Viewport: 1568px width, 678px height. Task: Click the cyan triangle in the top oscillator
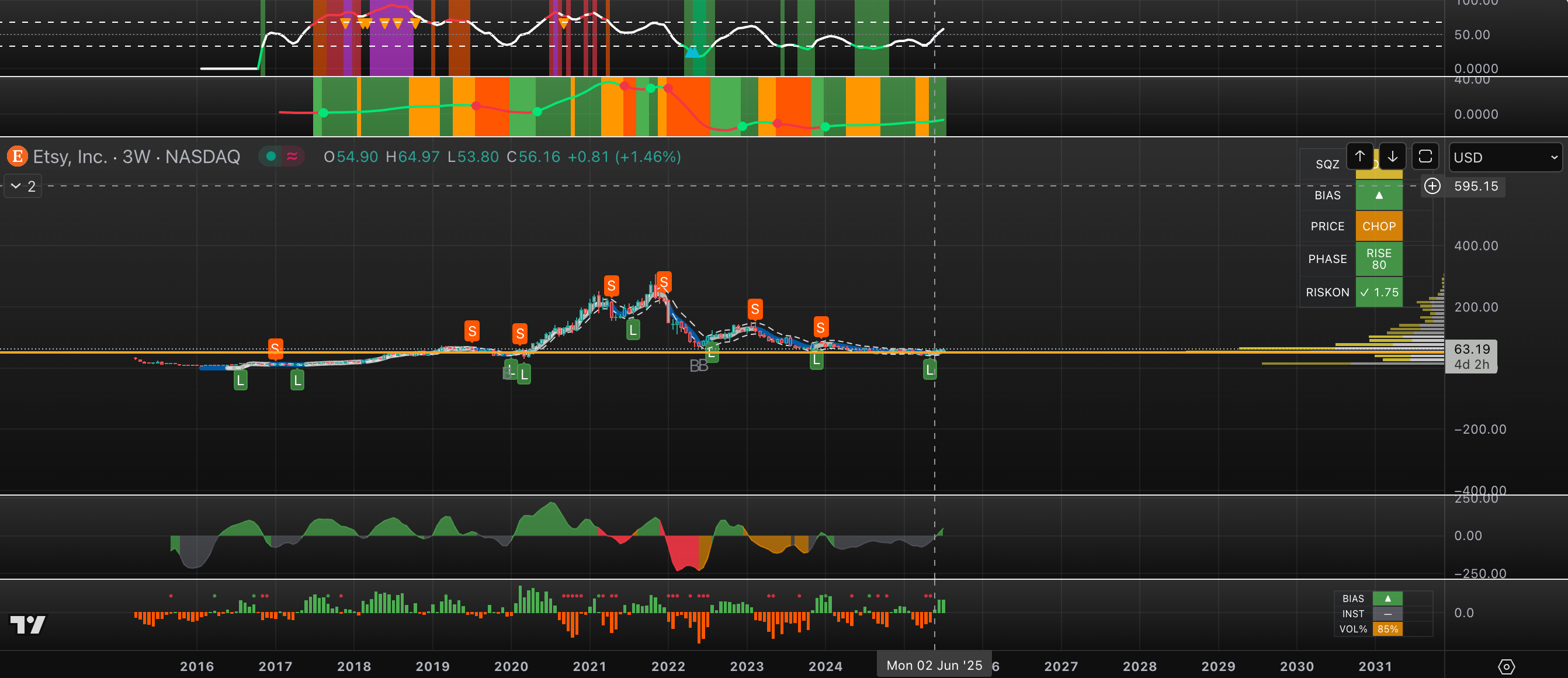pos(692,53)
